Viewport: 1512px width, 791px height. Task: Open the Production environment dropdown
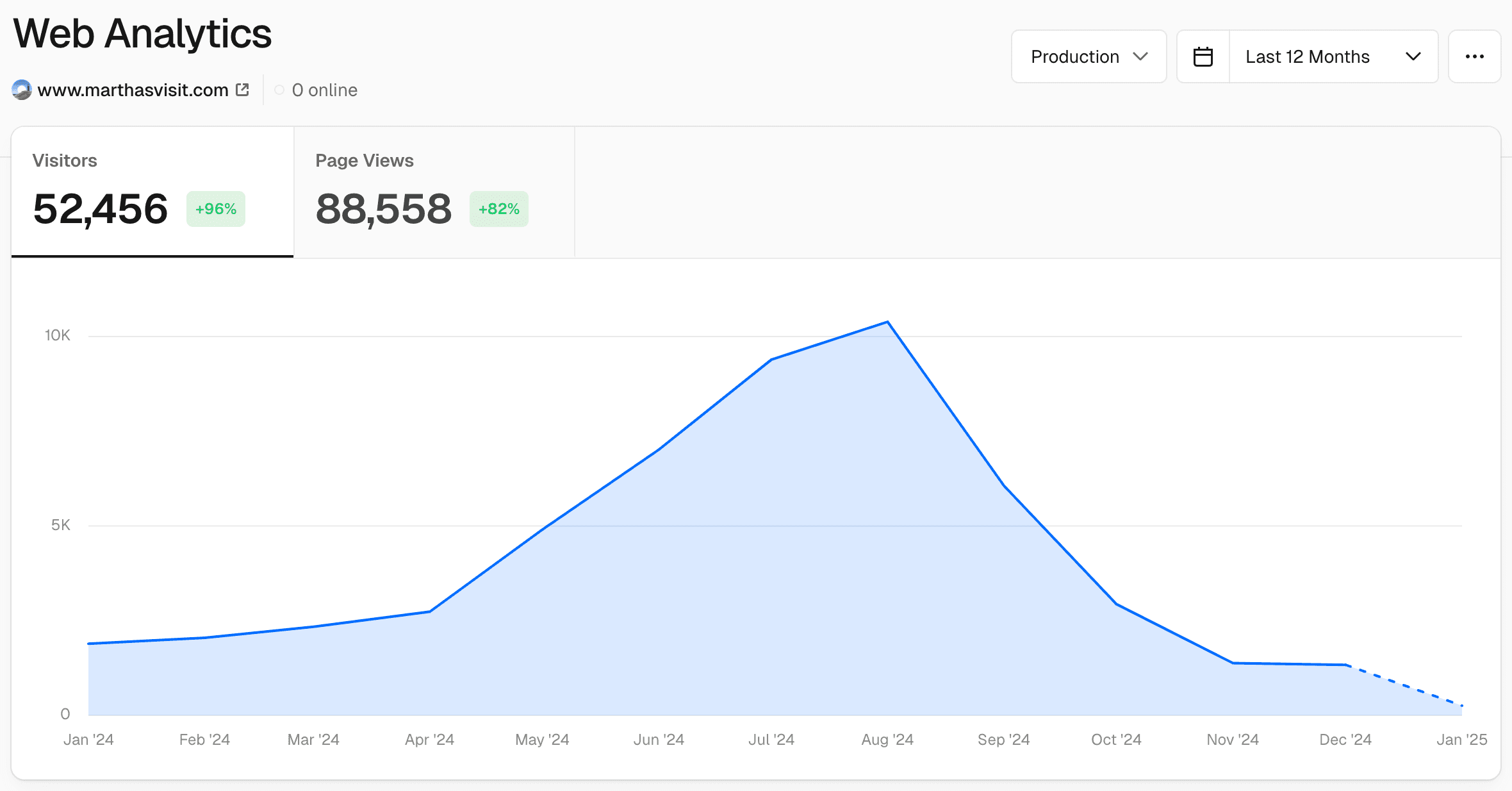1089,56
